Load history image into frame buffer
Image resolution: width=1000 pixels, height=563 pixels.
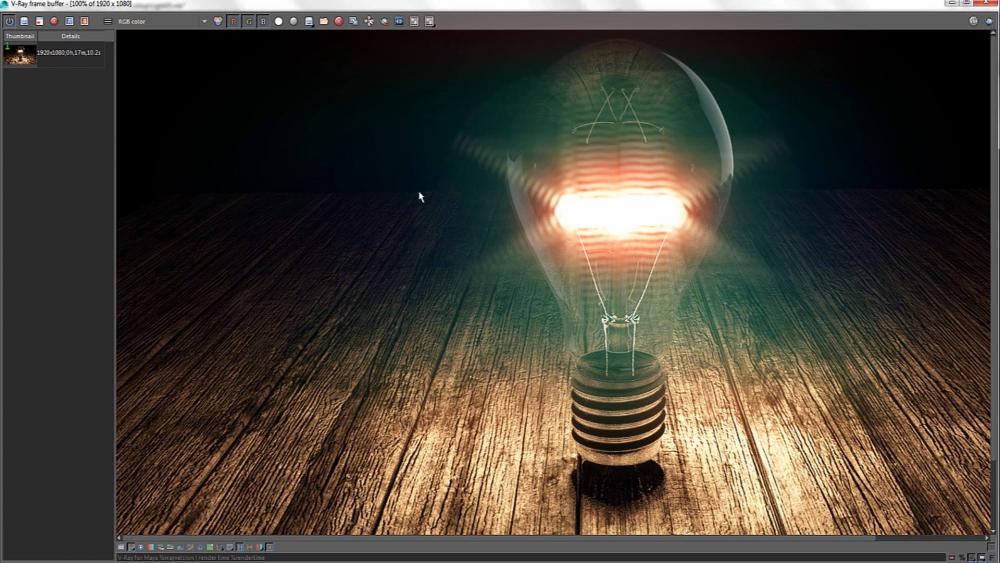tap(40, 21)
